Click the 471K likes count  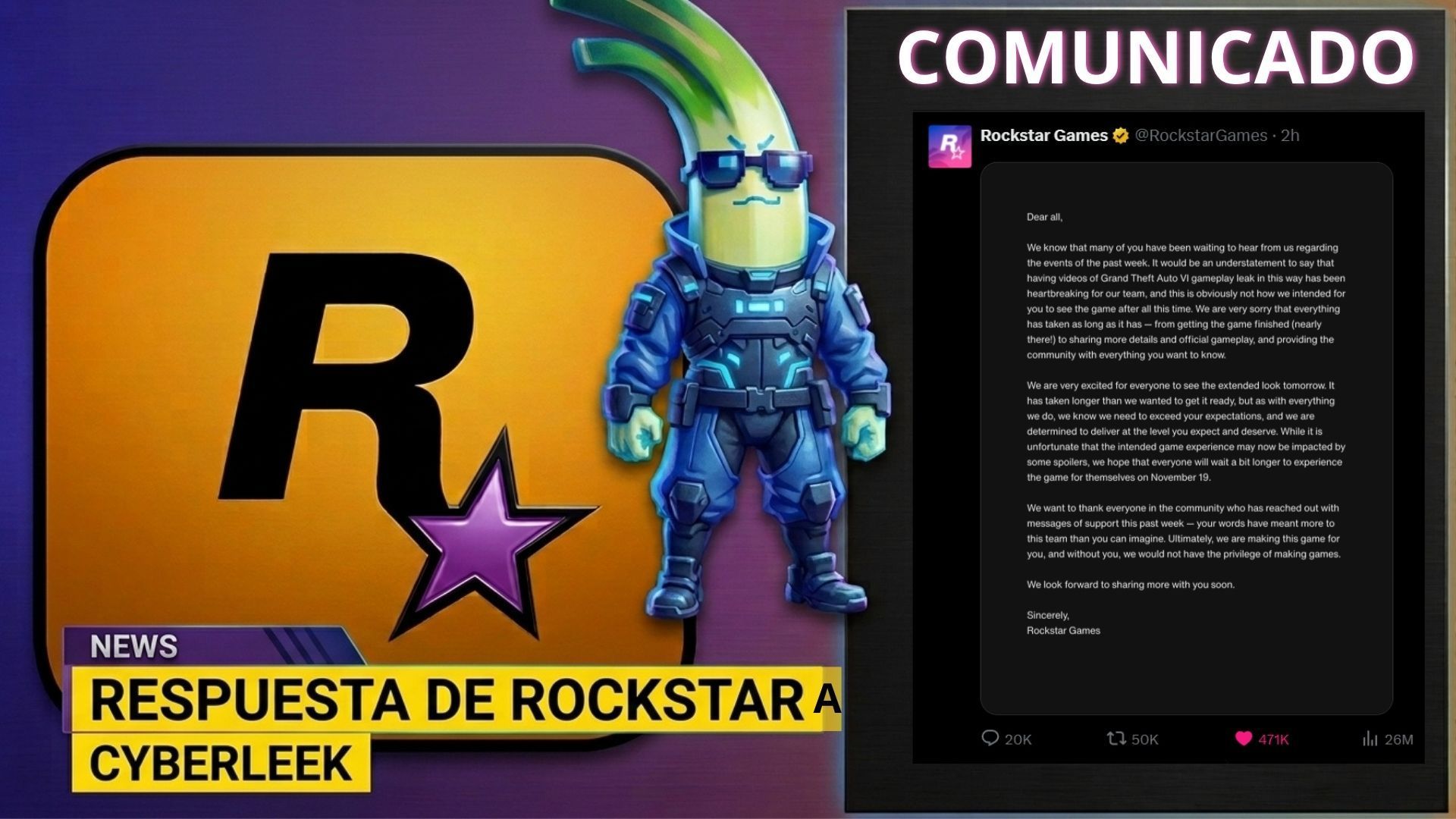tap(1273, 739)
